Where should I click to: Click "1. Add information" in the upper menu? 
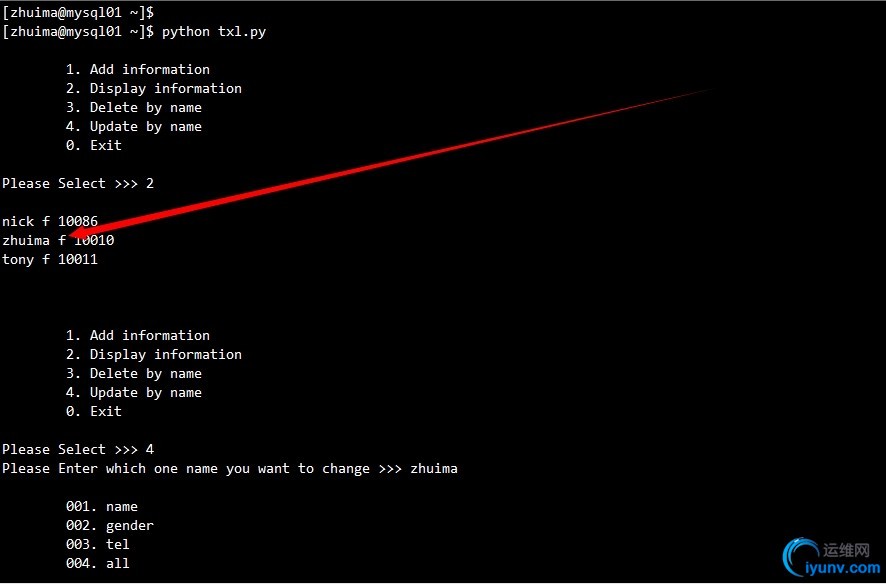pos(137,69)
